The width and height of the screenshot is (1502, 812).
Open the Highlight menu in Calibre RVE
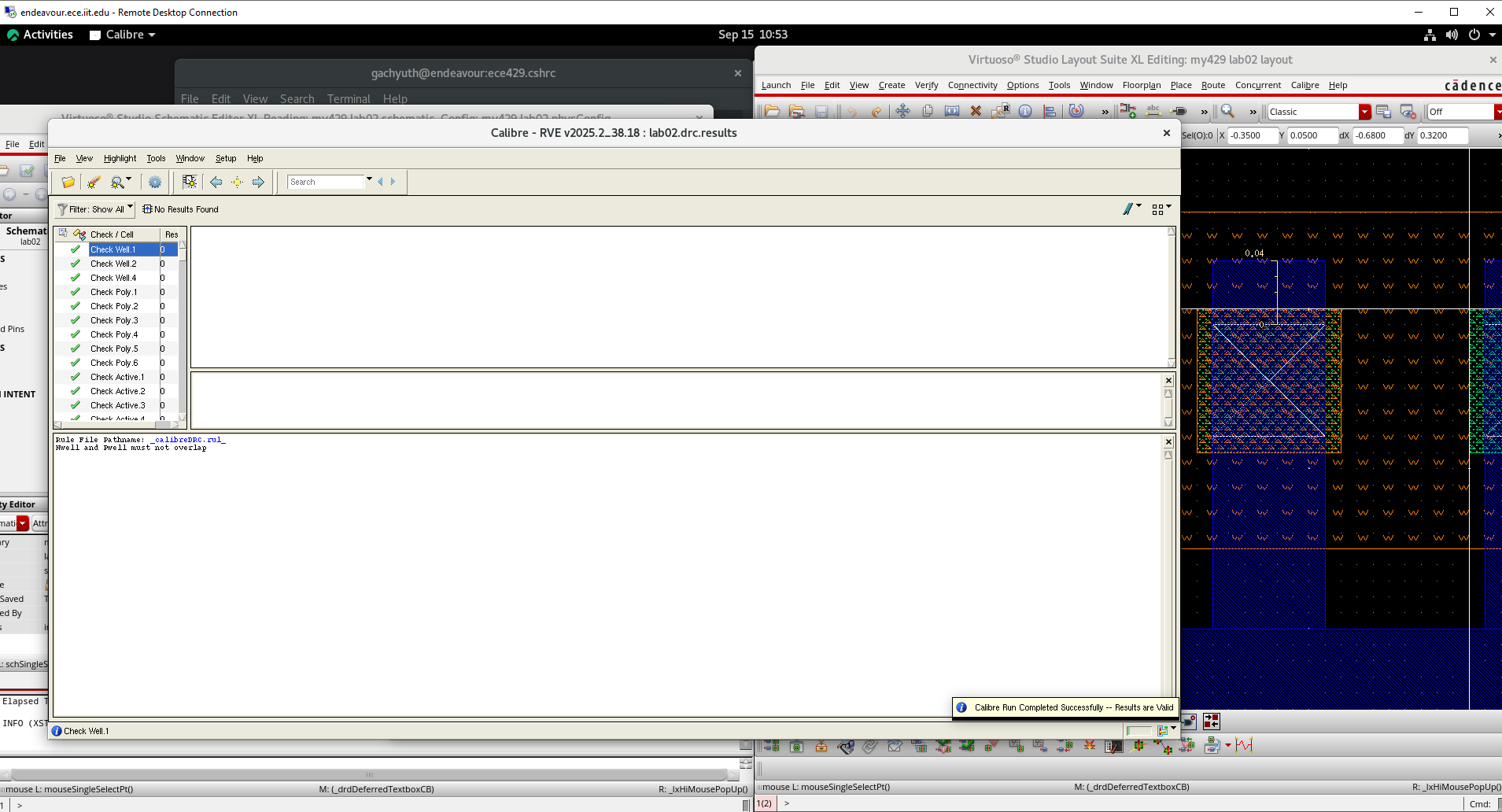[x=120, y=158]
